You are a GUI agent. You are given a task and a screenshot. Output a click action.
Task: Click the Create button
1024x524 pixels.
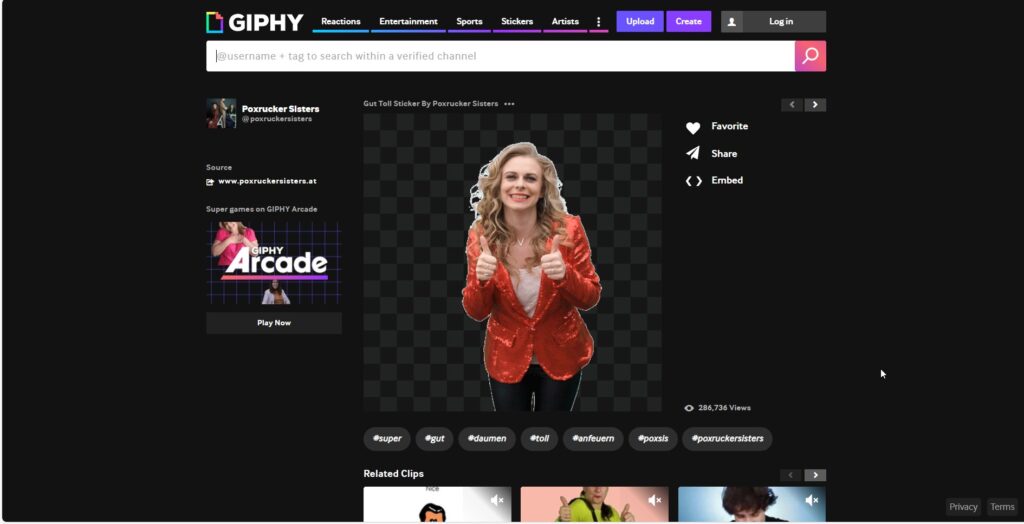688,22
